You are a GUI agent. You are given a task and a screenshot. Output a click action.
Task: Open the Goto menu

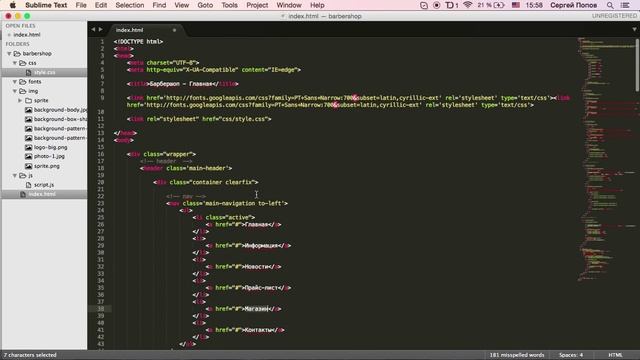click(205, 5)
